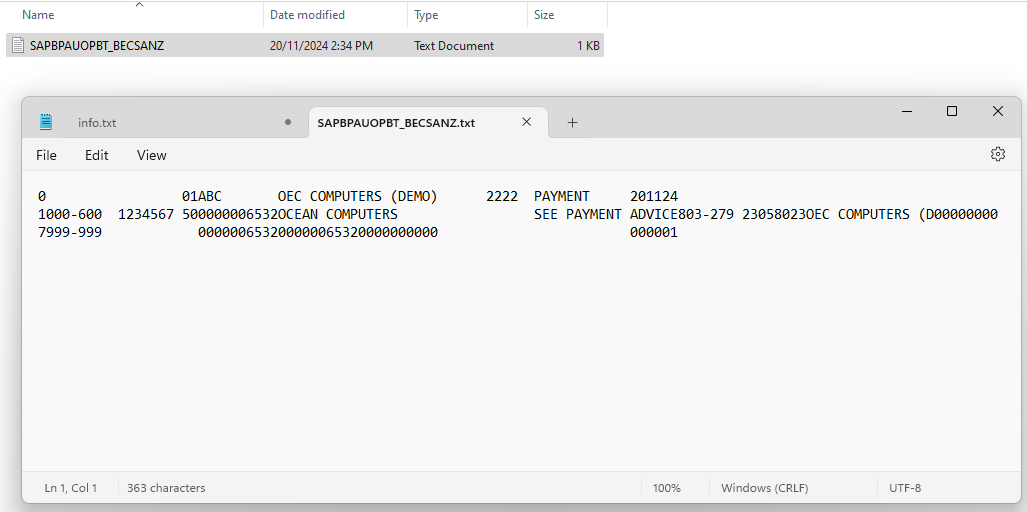
Task: Click the UTF-8 encoding status
Action: pyautogui.click(x=905, y=488)
